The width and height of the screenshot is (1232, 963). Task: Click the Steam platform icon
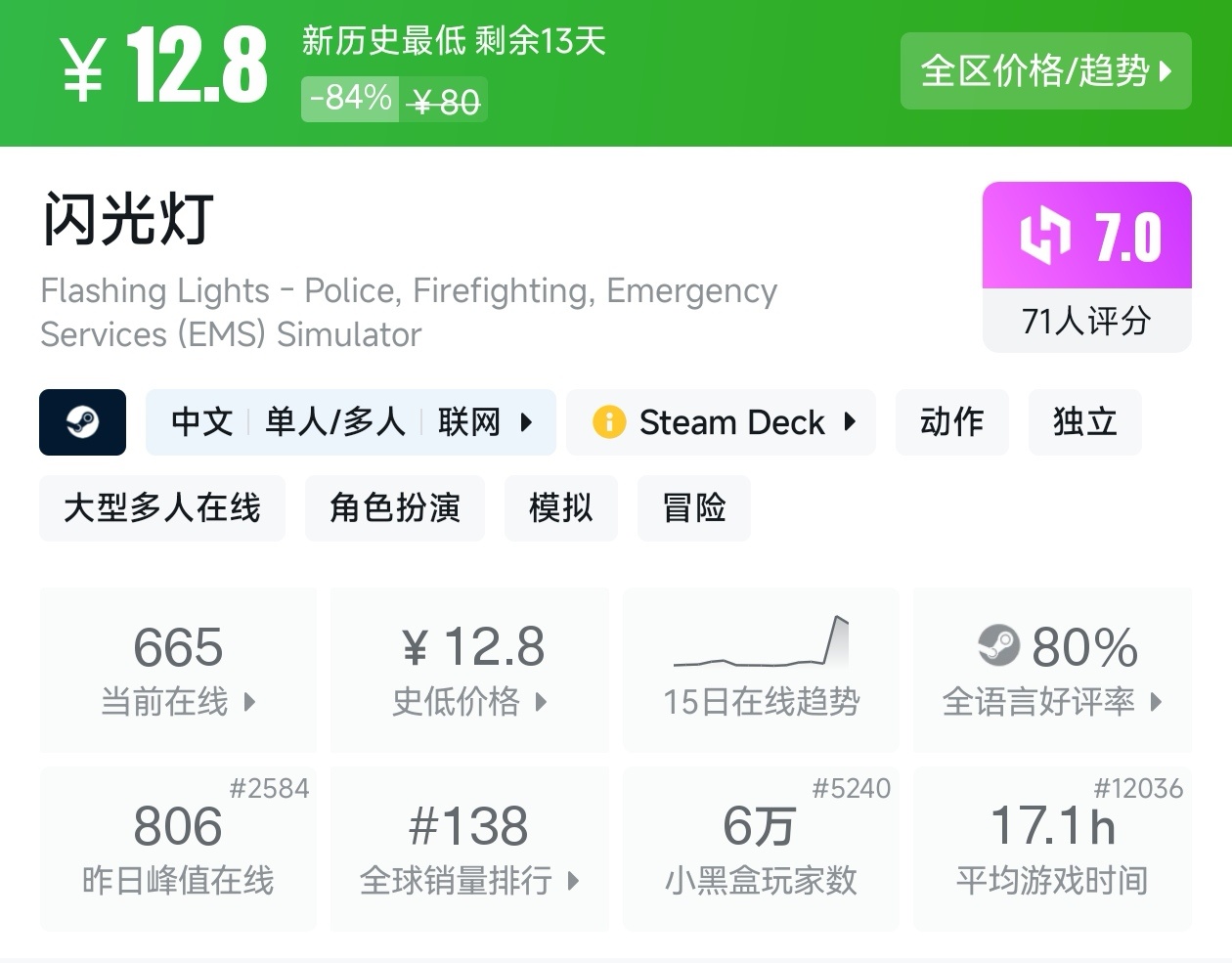tap(82, 422)
